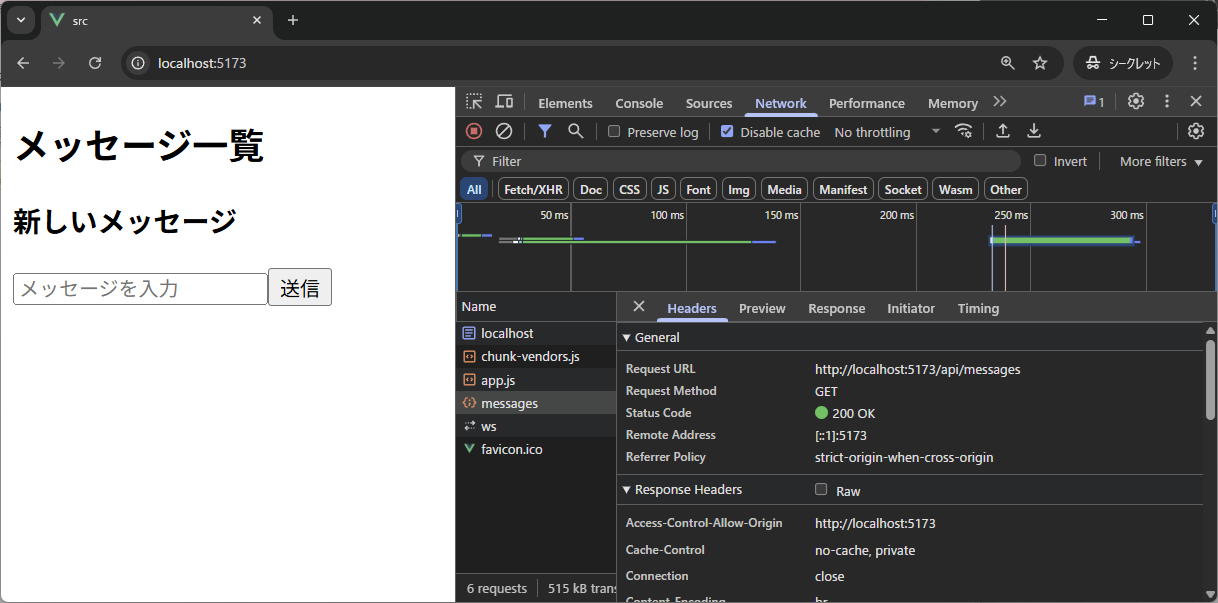Screen dimensions: 1218x603
Task: Open DevTools customize three-dot menu
Action: pyautogui.click(x=1166, y=102)
